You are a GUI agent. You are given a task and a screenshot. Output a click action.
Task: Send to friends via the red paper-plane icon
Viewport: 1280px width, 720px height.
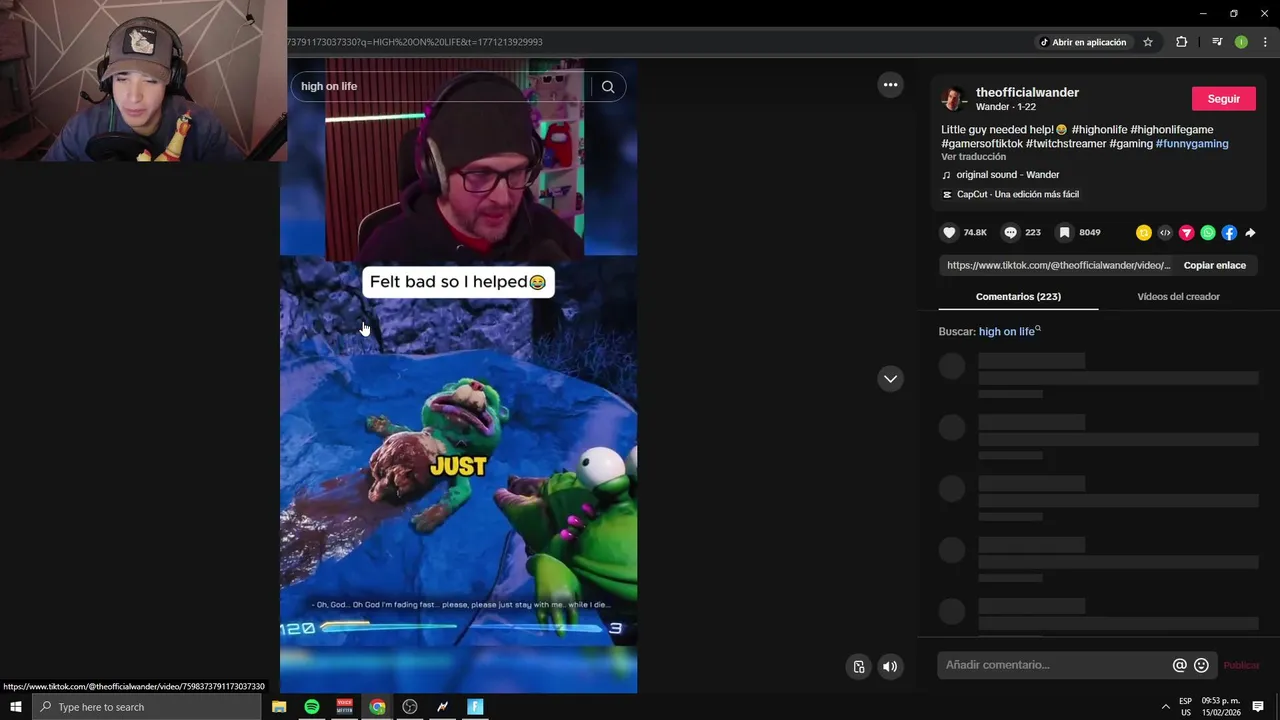pos(1186,232)
